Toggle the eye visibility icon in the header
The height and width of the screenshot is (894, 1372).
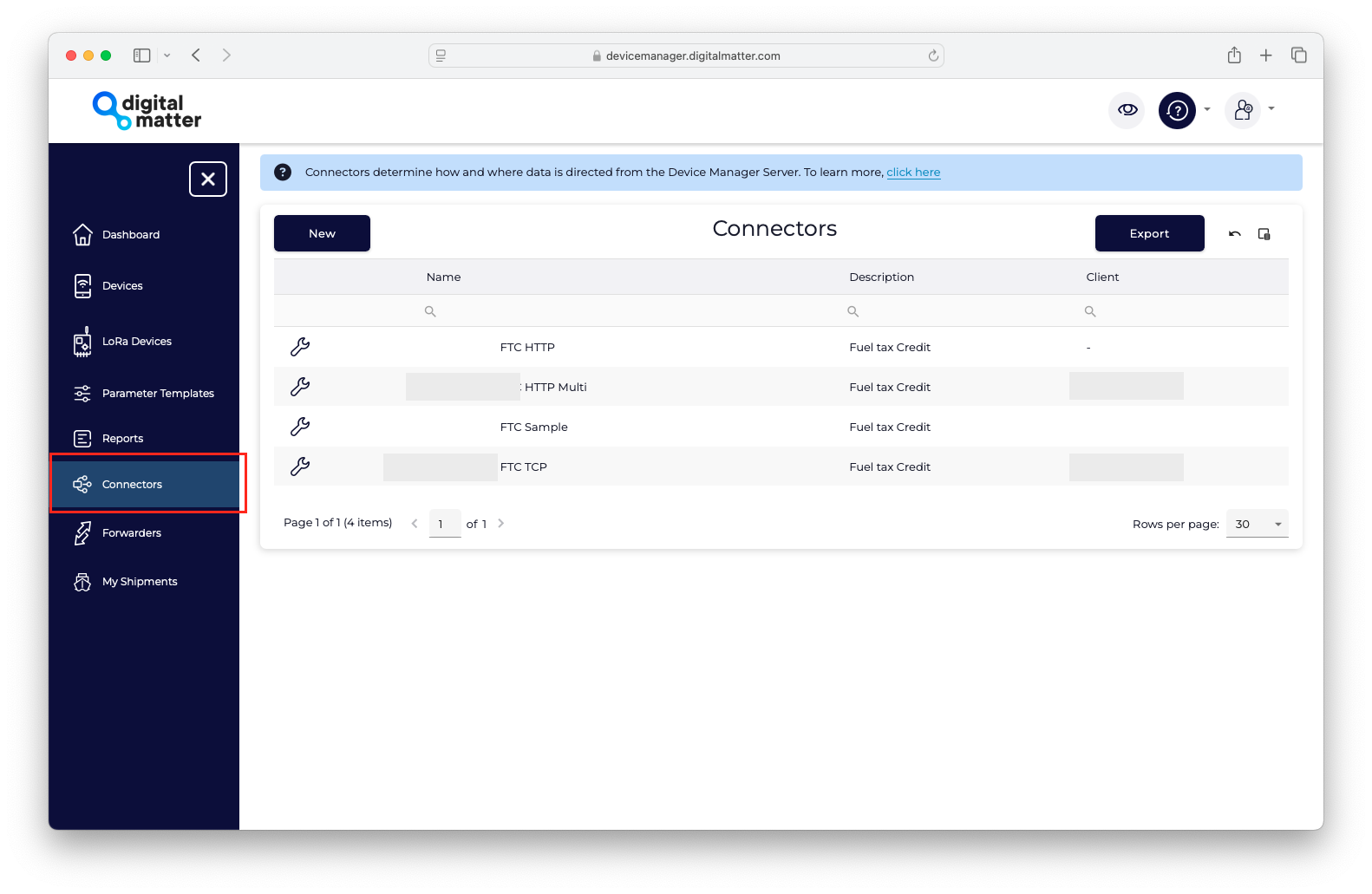pyautogui.click(x=1127, y=110)
